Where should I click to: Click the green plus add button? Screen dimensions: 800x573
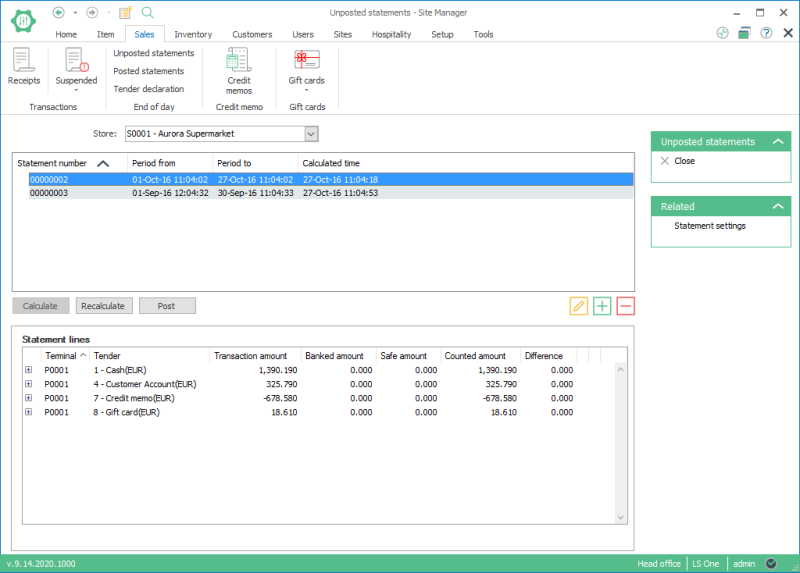pyautogui.click(x=602, y=306)
